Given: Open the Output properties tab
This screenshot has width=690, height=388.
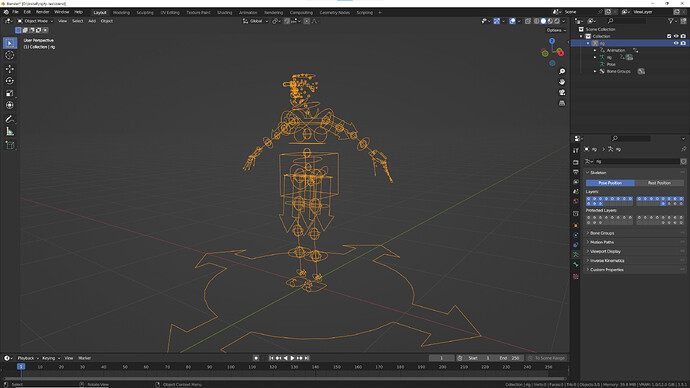Looking at the screenshot, I should click(x=576, y=172).
